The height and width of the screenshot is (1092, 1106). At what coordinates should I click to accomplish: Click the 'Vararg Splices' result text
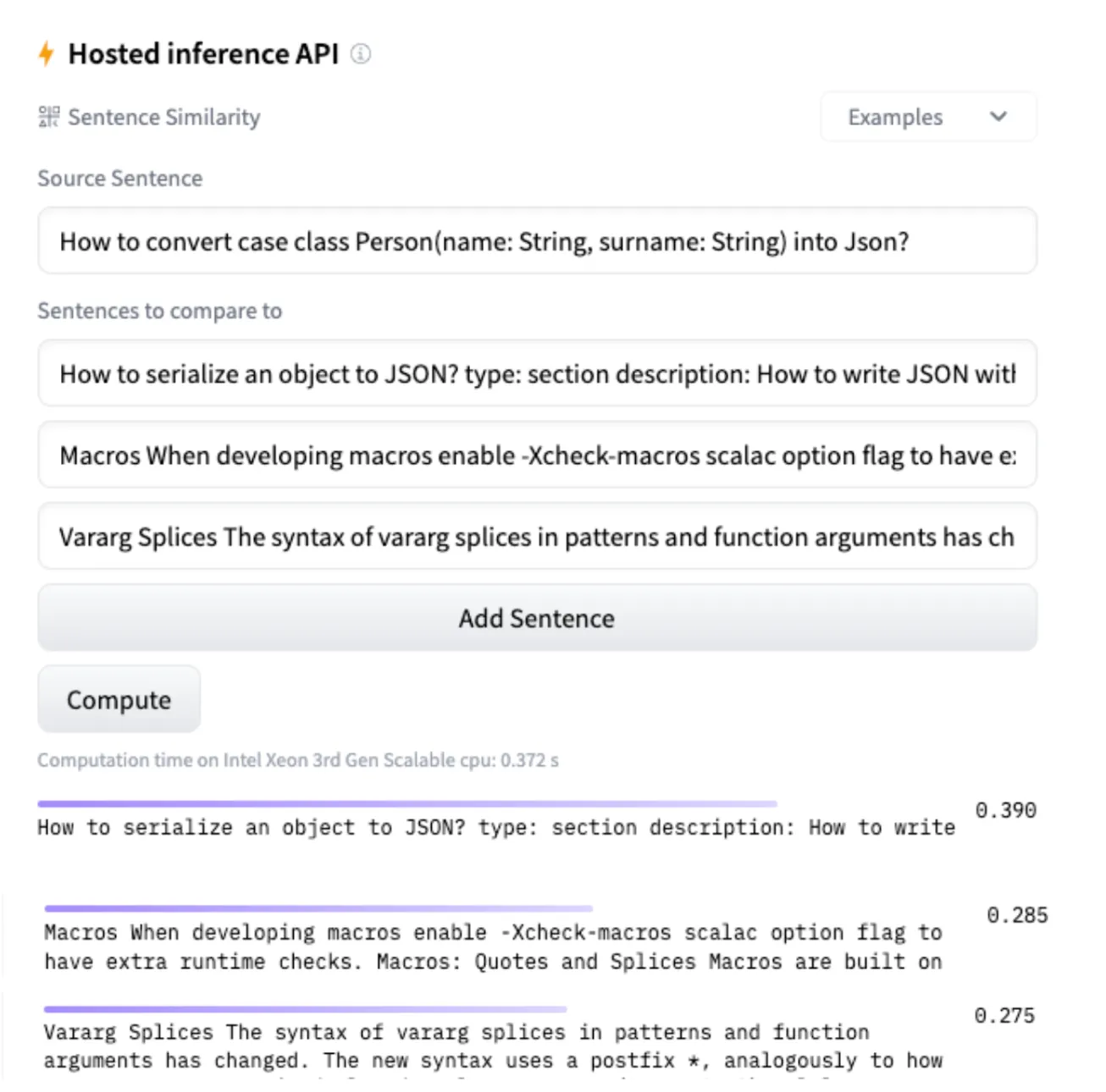(x=493, y=1046)
